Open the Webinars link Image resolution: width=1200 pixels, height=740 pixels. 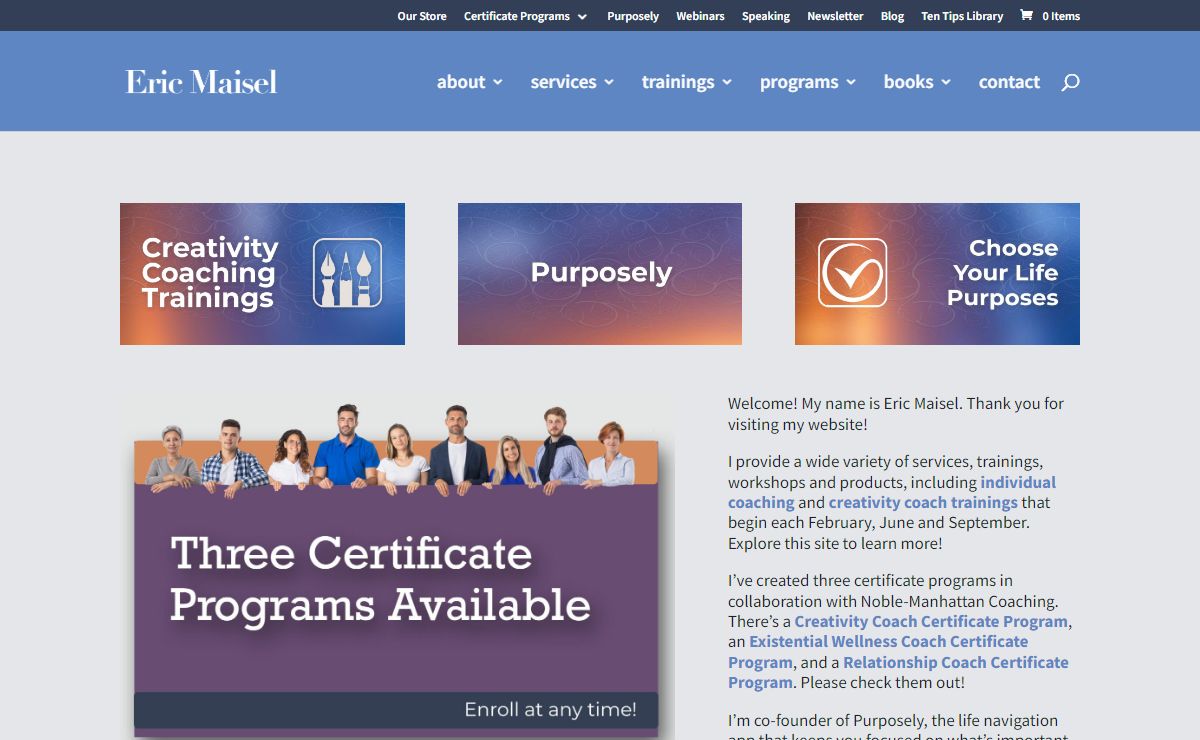pyautogui.click(x=700, y=16)
